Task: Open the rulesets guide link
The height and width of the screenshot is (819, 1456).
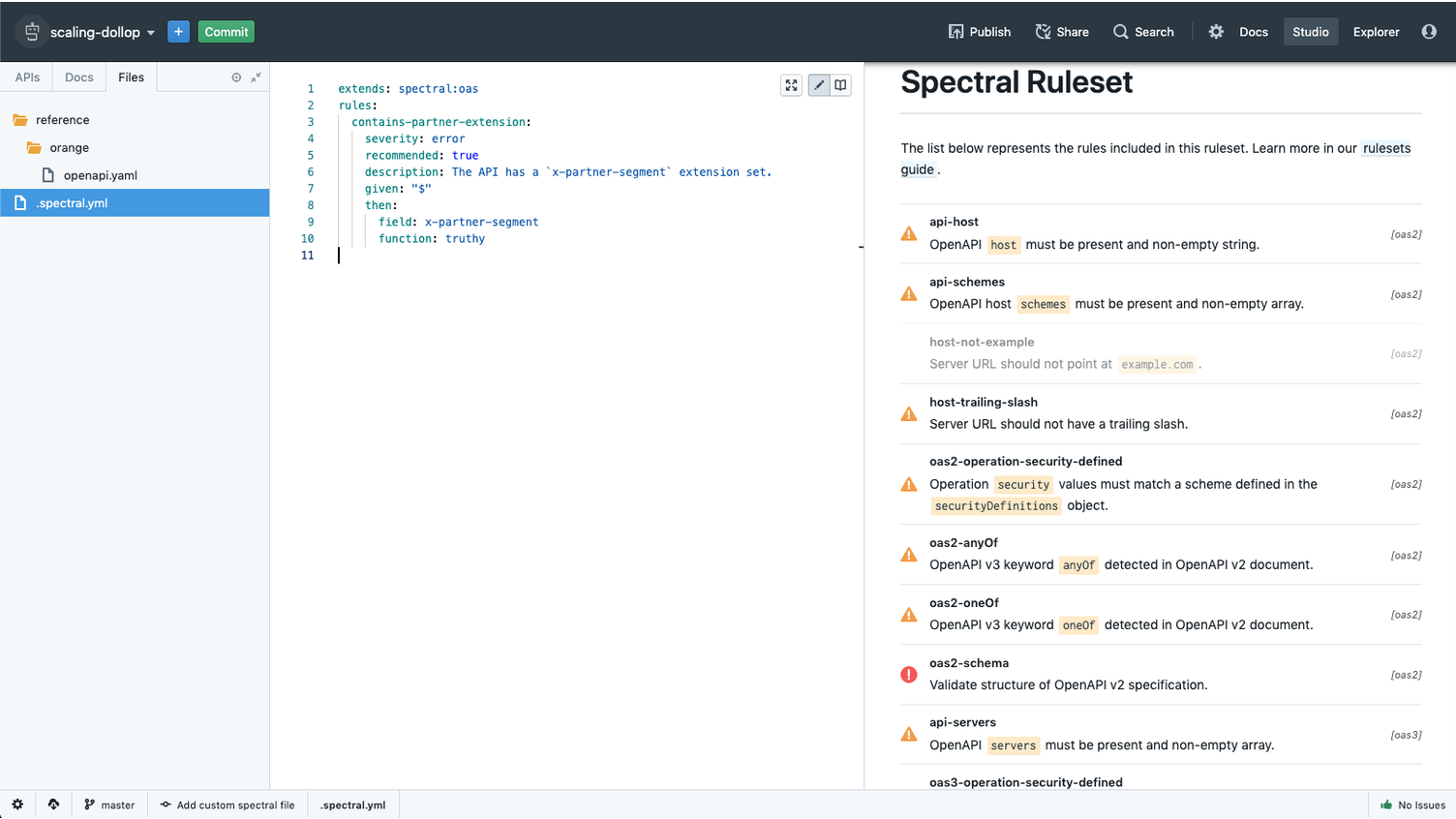Action: click(x=1385, y=149)
